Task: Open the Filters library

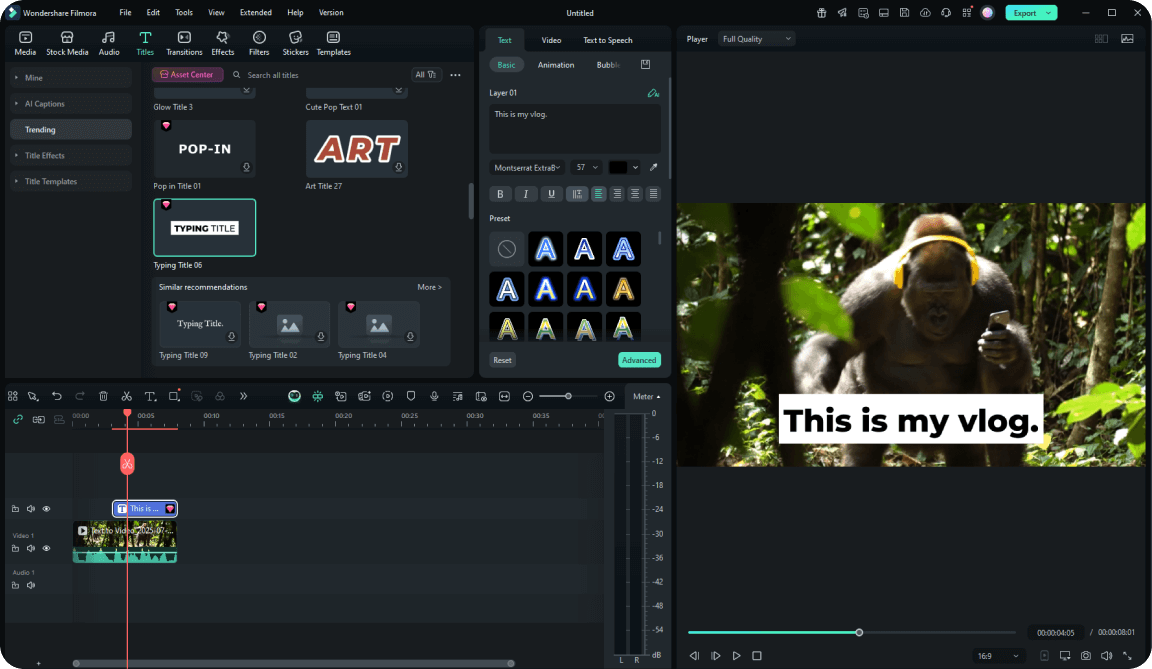Action: pyautogui.click(x=259, y=43)
